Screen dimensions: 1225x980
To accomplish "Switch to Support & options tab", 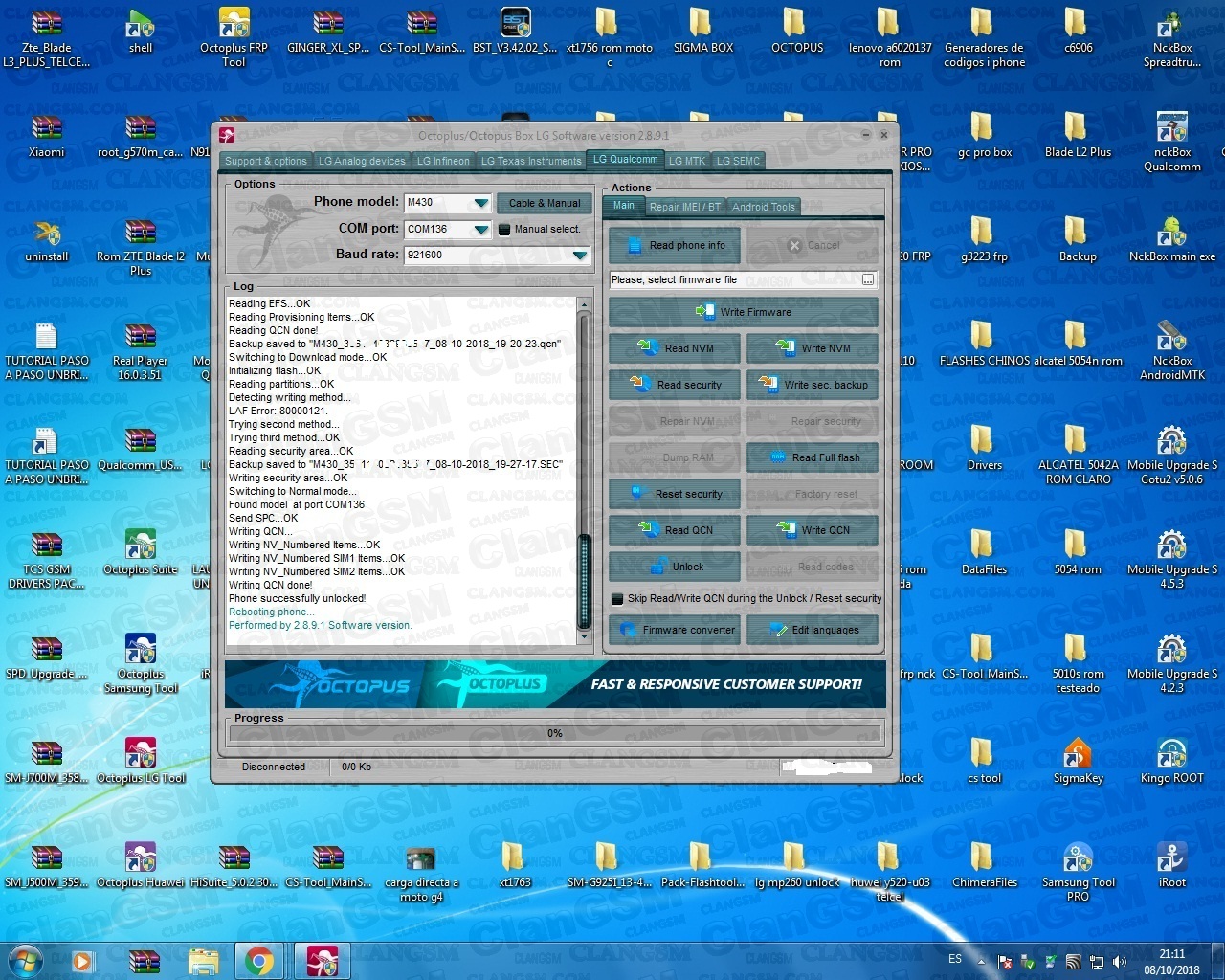I will pyautogui.click(x=266, y=161).
